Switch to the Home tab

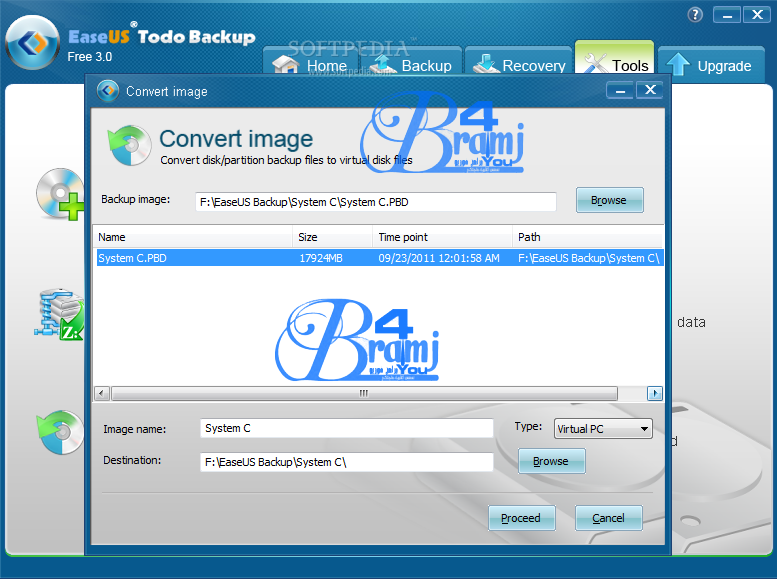click(312, 66)
